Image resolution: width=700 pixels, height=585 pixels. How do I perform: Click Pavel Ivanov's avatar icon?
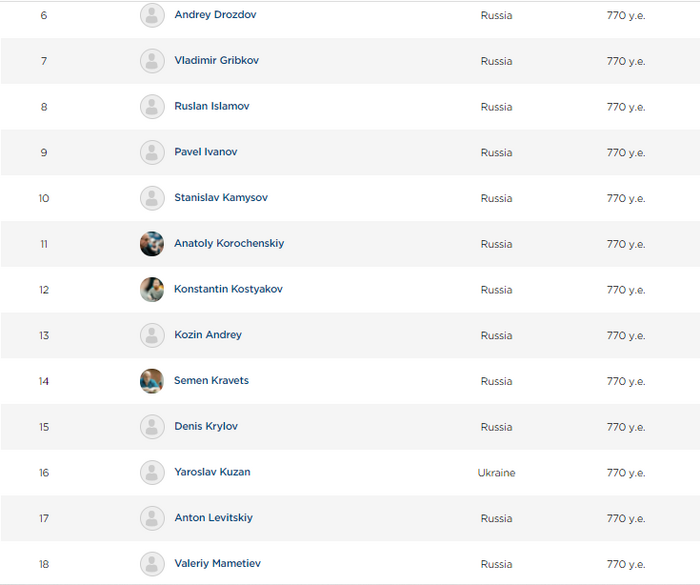pos(152,153)
